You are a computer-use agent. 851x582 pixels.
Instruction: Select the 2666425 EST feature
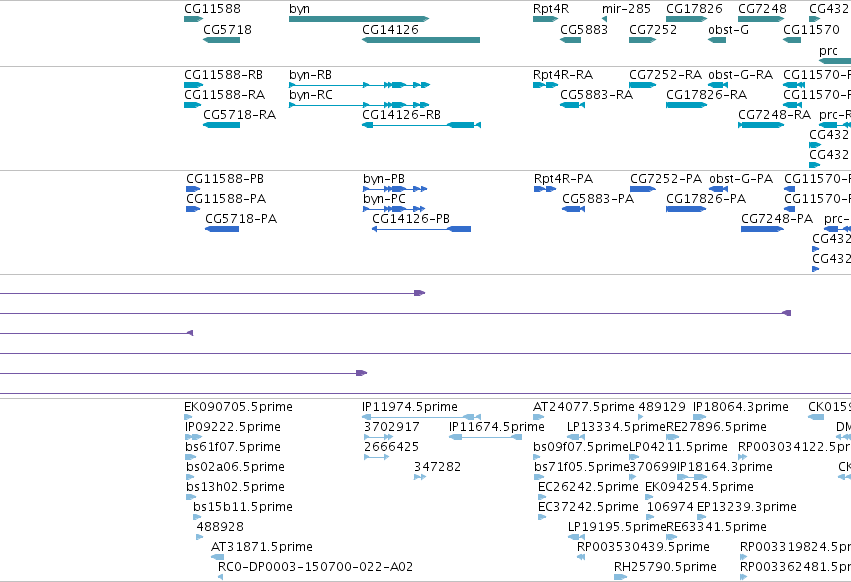click(x=376, y=457)
